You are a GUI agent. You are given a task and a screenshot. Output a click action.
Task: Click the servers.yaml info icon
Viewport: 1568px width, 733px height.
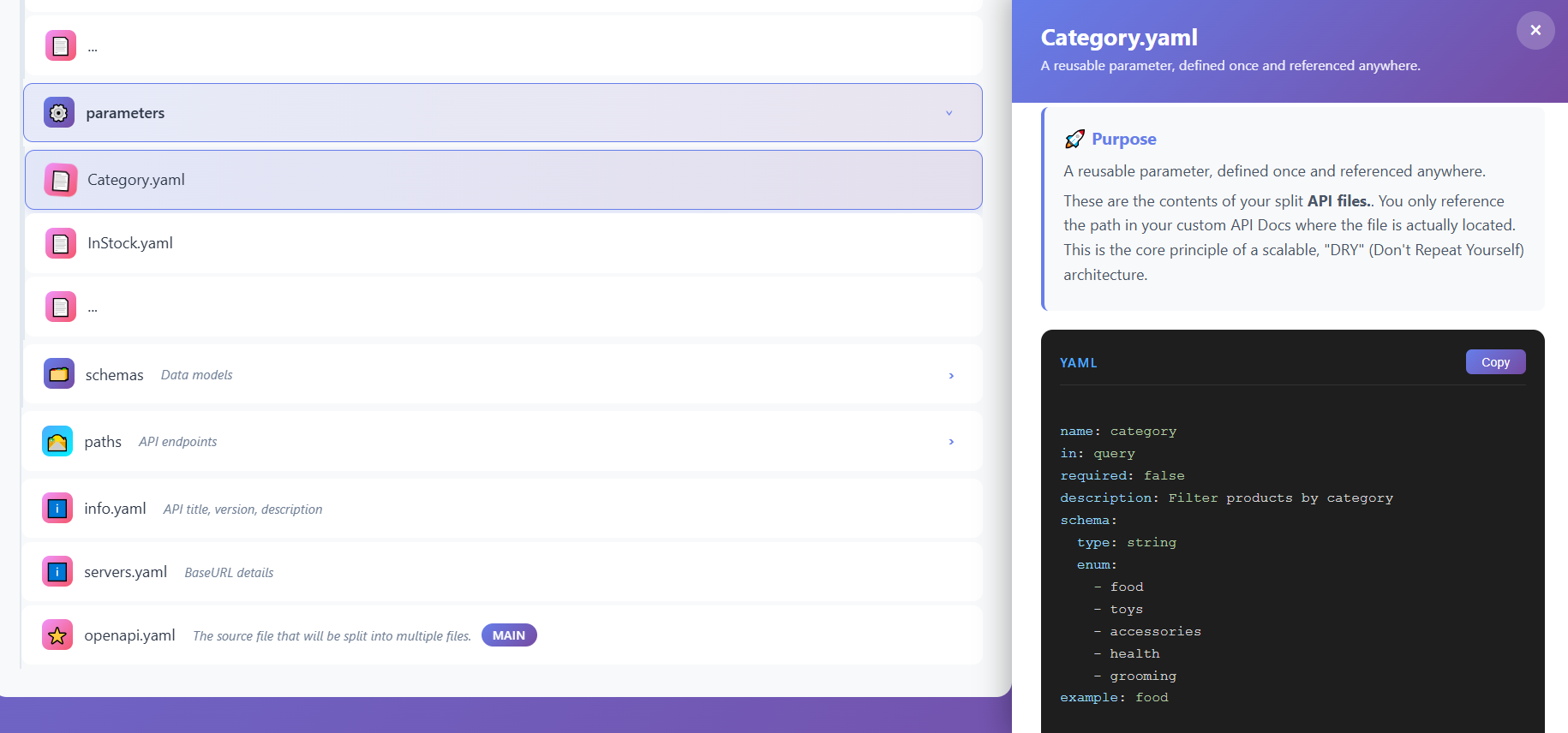coord(57,572)
